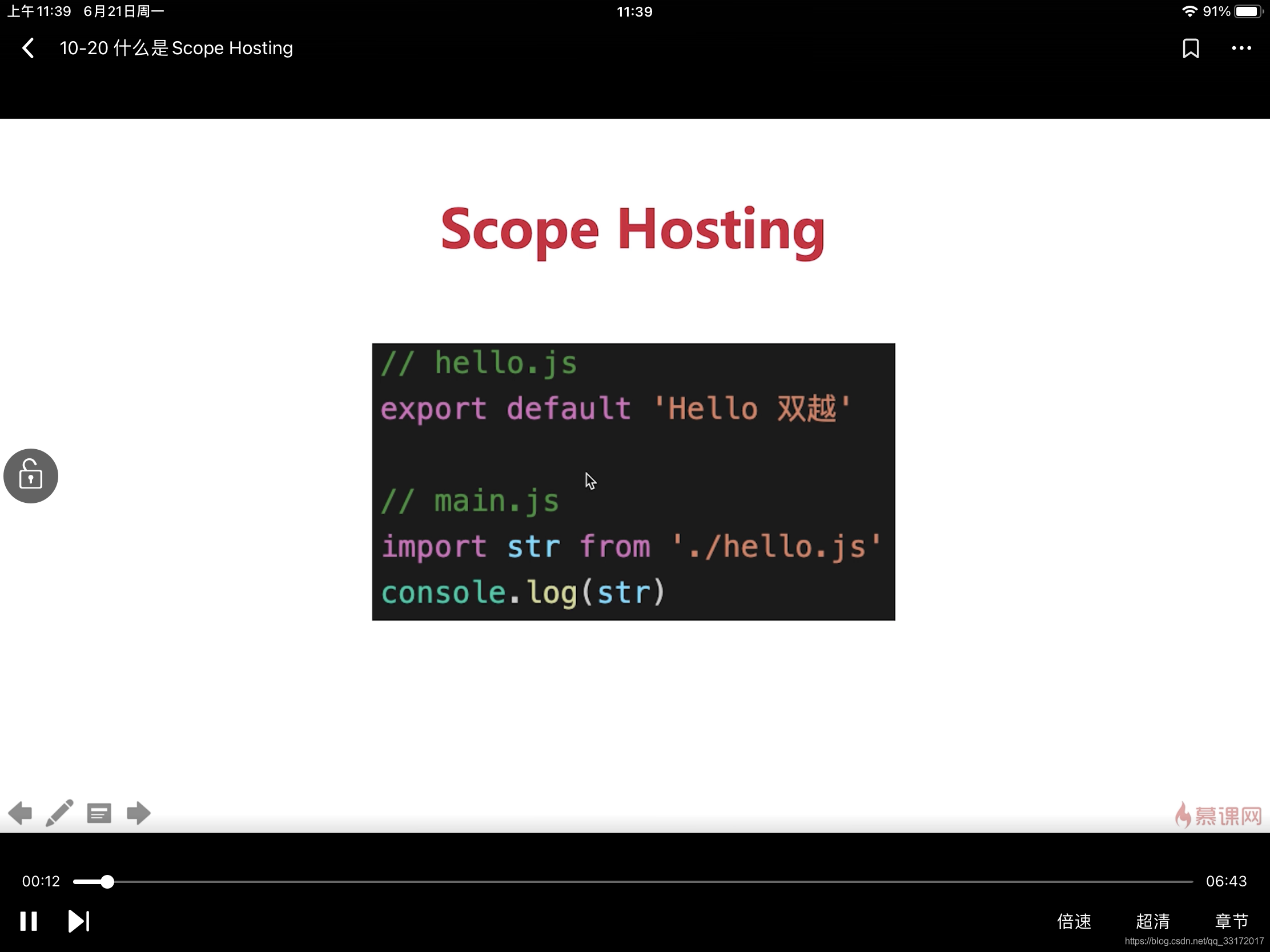Tap the centered 11:39 clock

tap(634, 11)
